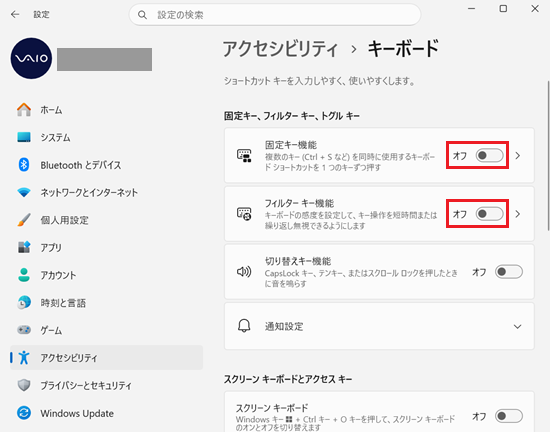Click the network Wi-Fi icon
This screenshot has width=550, height=432.
[24, 192]
